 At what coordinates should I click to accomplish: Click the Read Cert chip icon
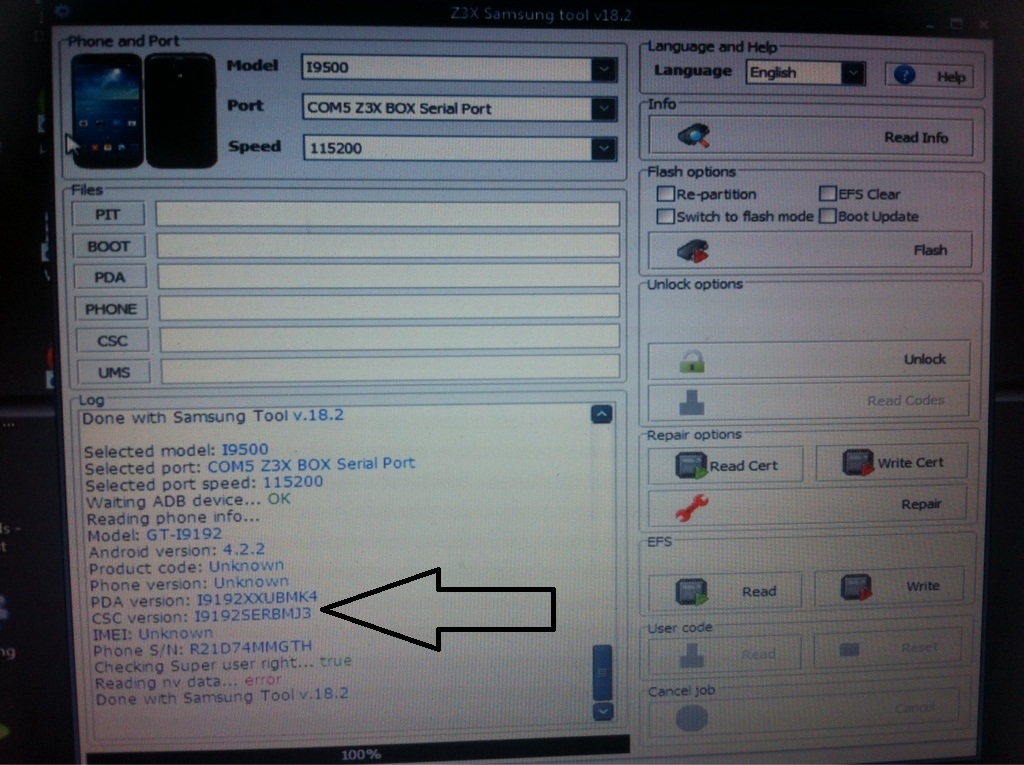click(691, 465)
